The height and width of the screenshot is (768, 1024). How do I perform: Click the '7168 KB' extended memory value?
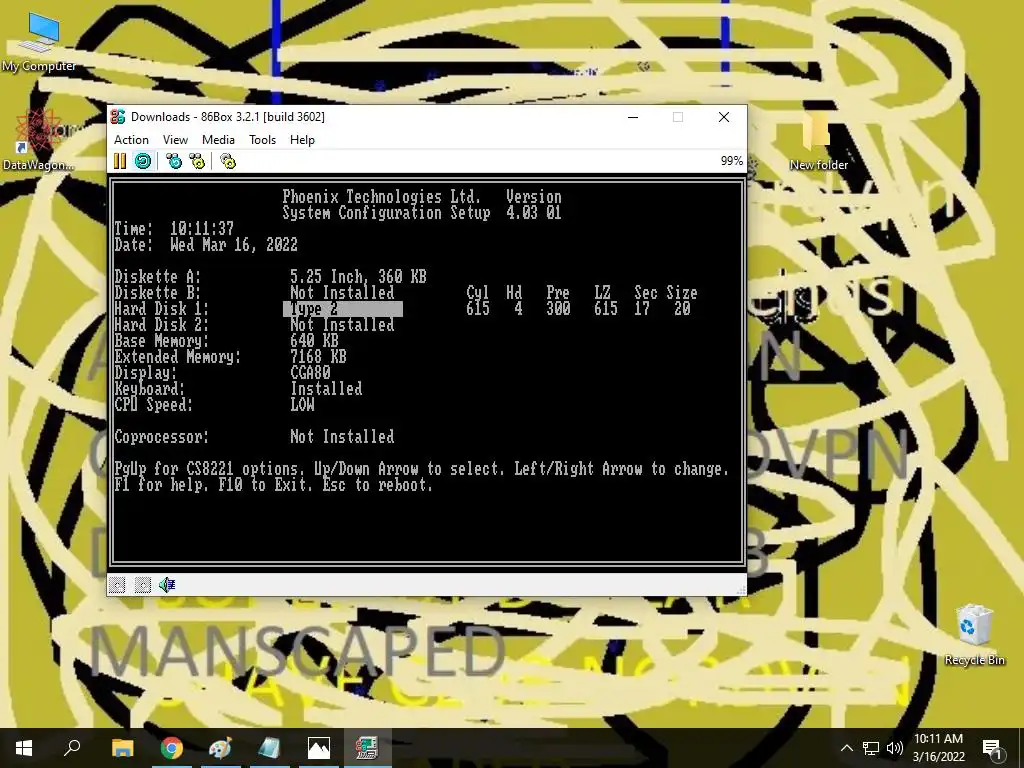pyautogui.click(x=318, y=357)
